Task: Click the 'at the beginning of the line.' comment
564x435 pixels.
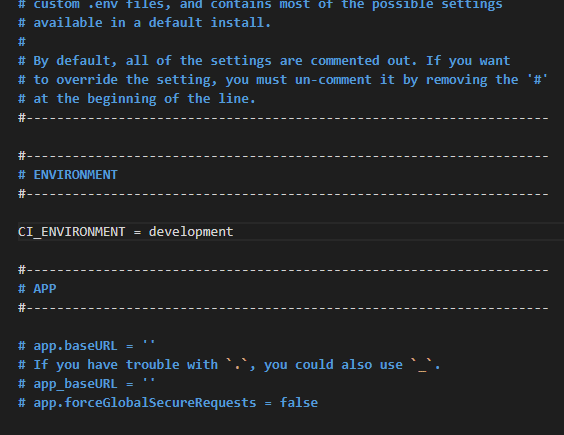Action: coord(137,99)
